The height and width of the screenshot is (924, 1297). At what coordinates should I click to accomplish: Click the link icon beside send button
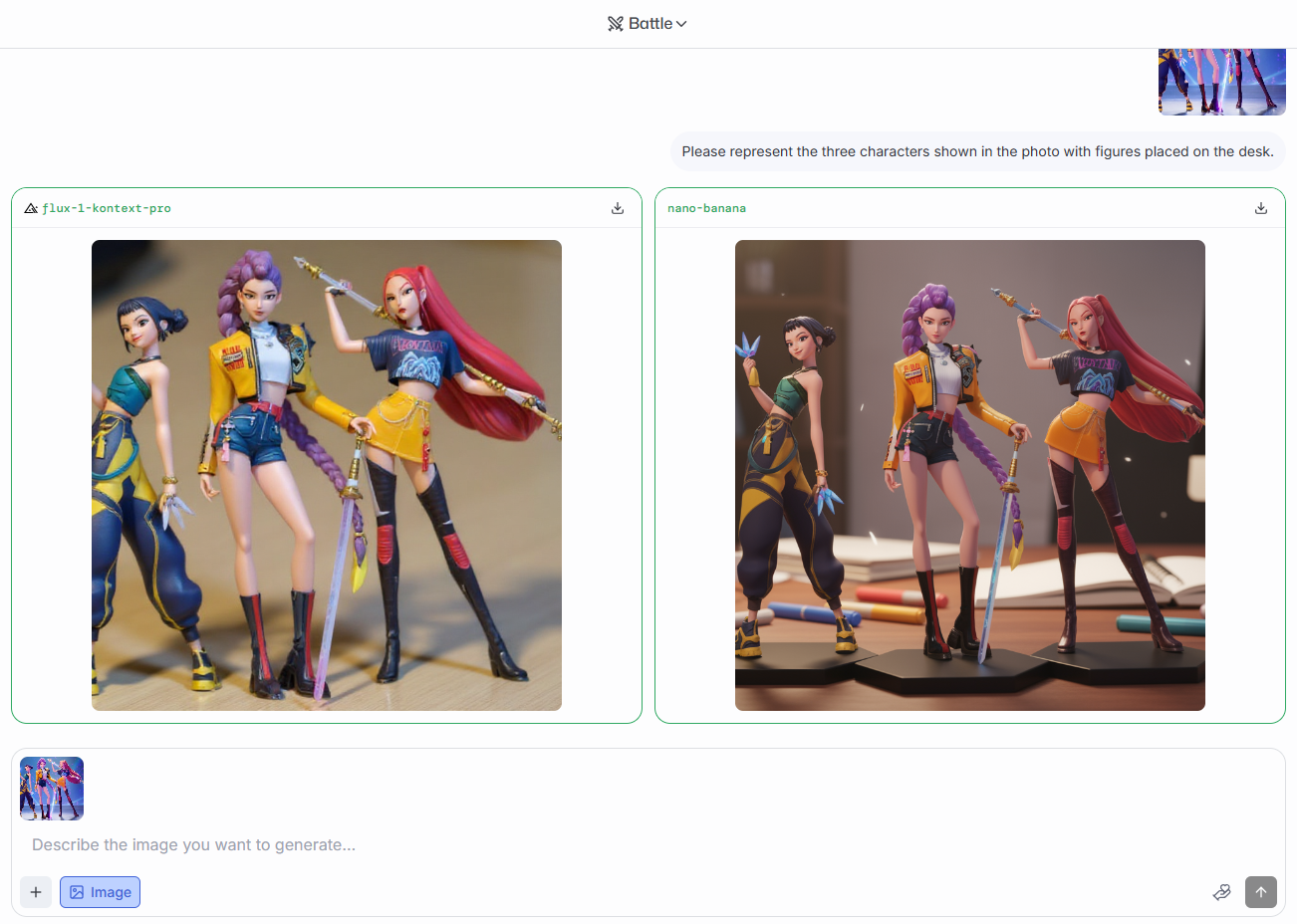coord(1221,892)
